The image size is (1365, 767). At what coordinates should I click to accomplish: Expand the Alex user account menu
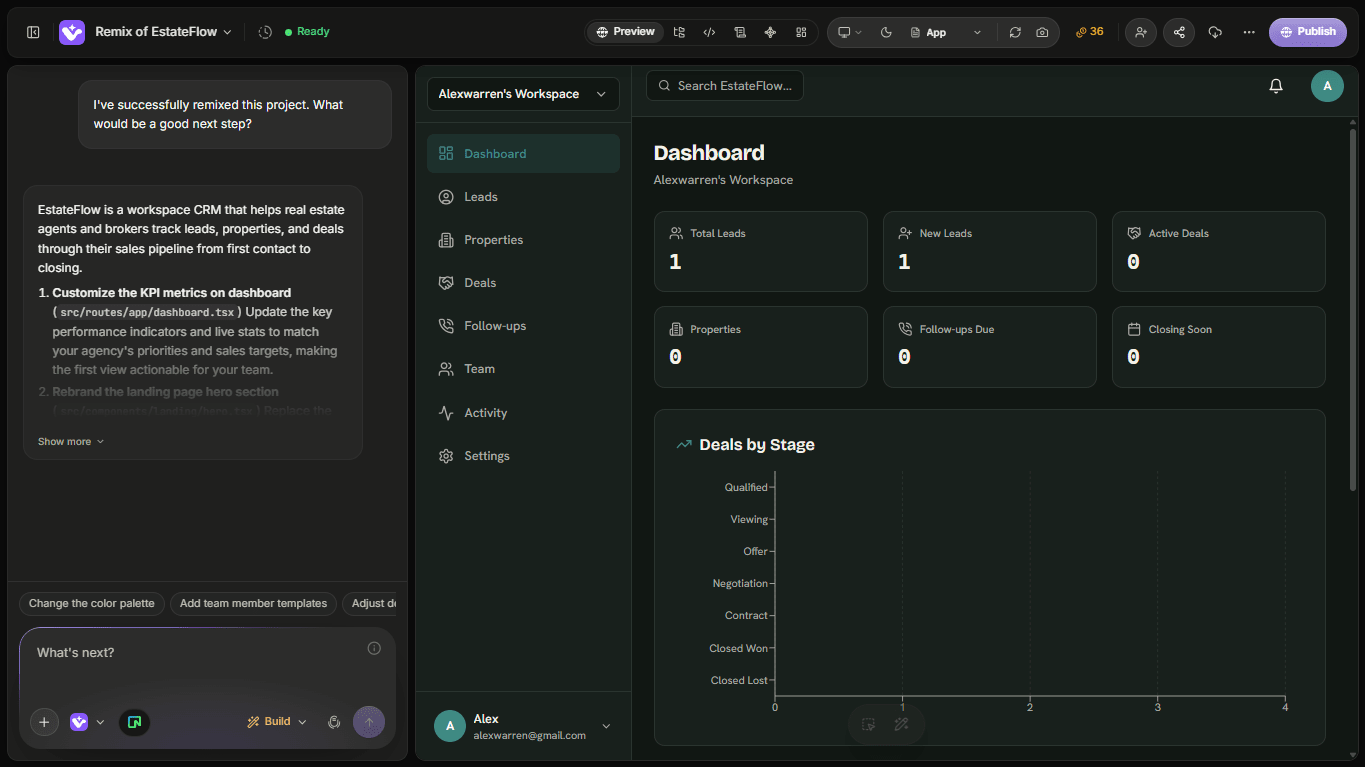tap(523, 726)
